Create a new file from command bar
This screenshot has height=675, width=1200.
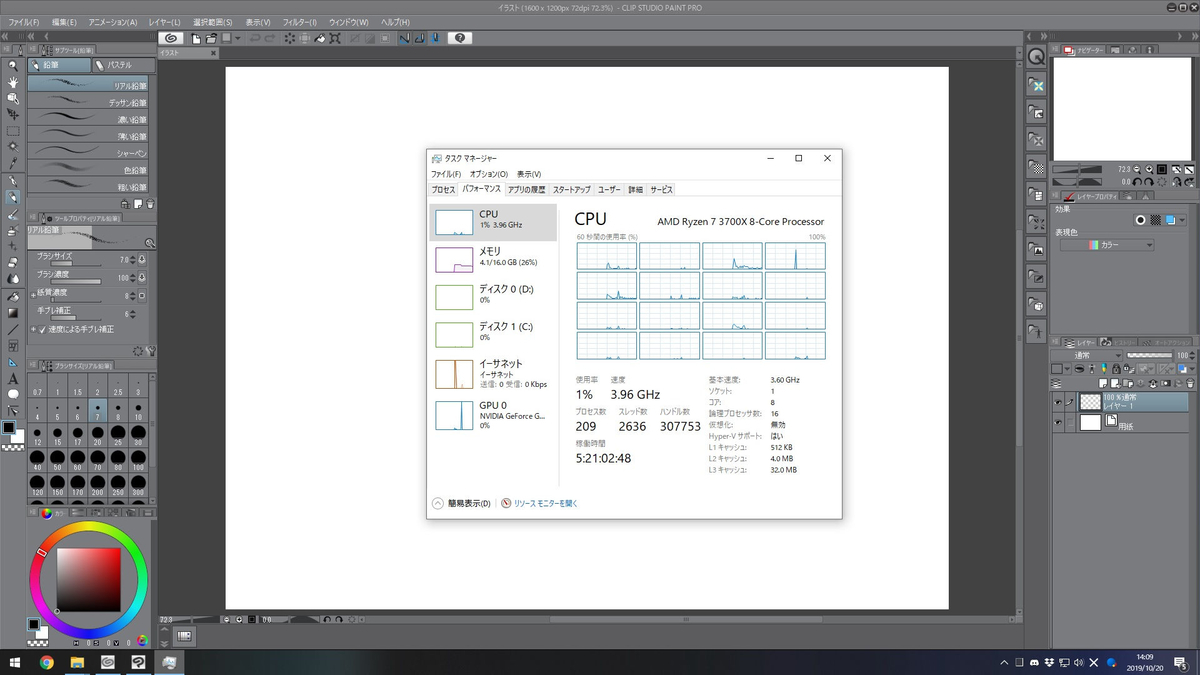(197, 38)
